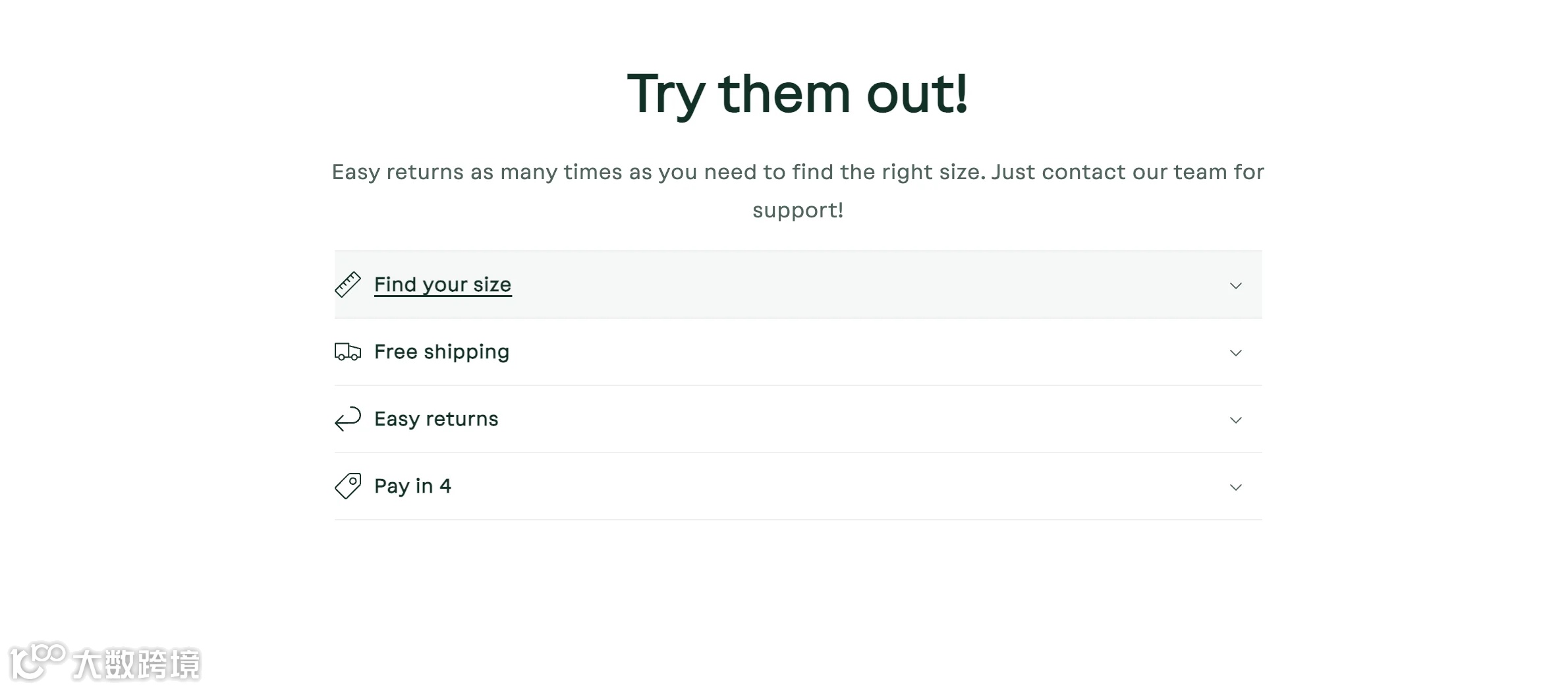Click the "Try them out!" heading
The width and height of the screenshot is (1568, 689).
(x=797, y=94)
